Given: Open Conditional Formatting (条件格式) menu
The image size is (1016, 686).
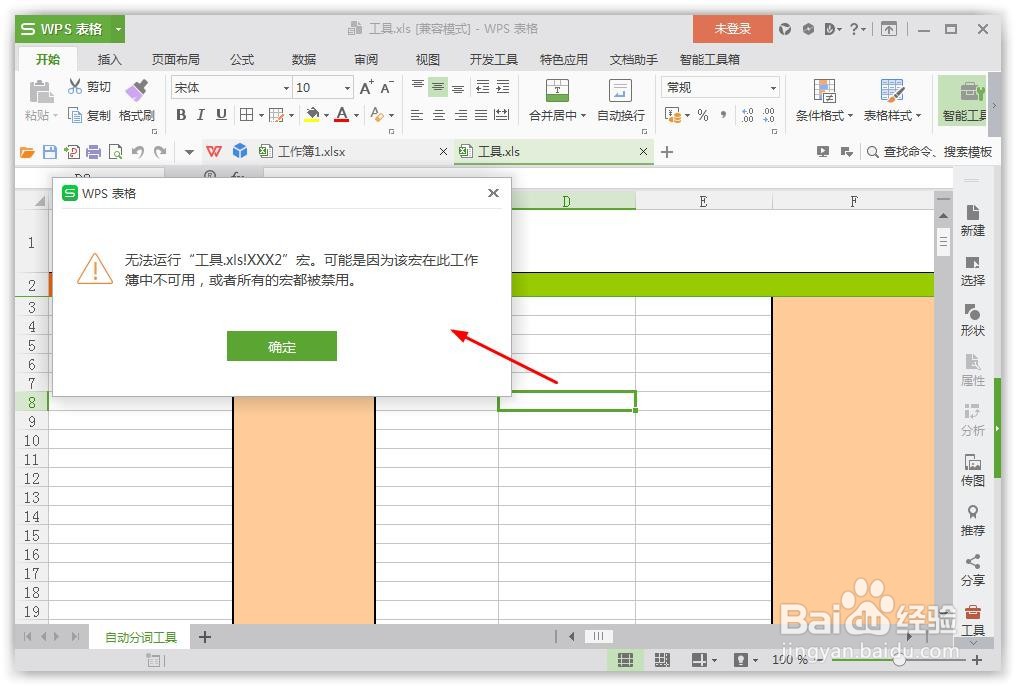Looking at the screenshot, I should 824,101.
